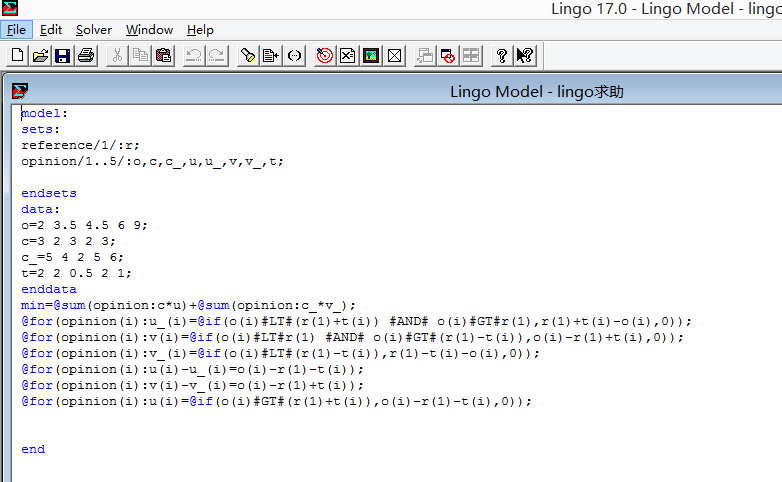
Task: Cut selection with the scissors icon
Action: pyautogui.click(x=117, y=55)
